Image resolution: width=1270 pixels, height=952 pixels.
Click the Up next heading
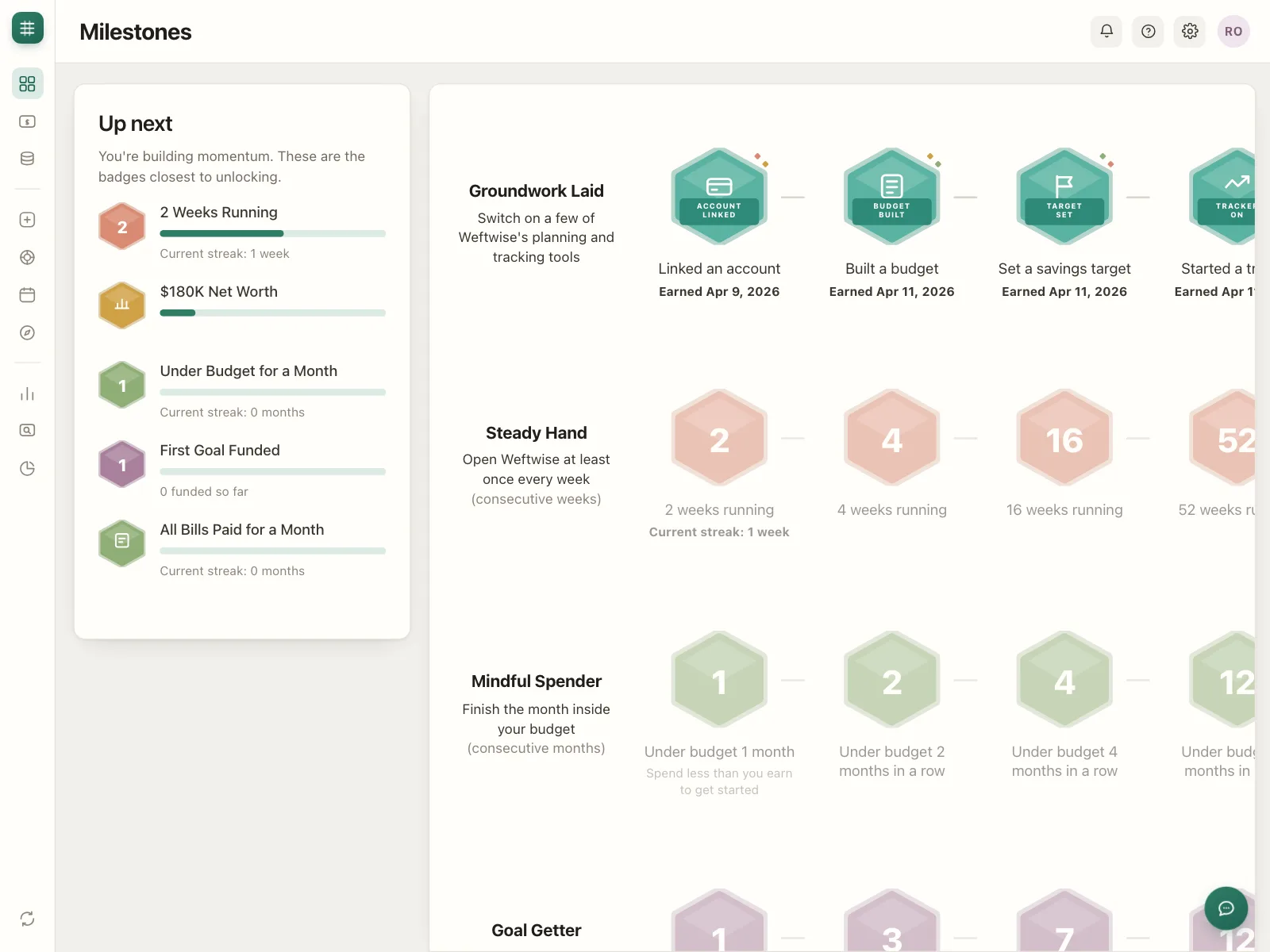pyautogui.click(x=136, y=124)
